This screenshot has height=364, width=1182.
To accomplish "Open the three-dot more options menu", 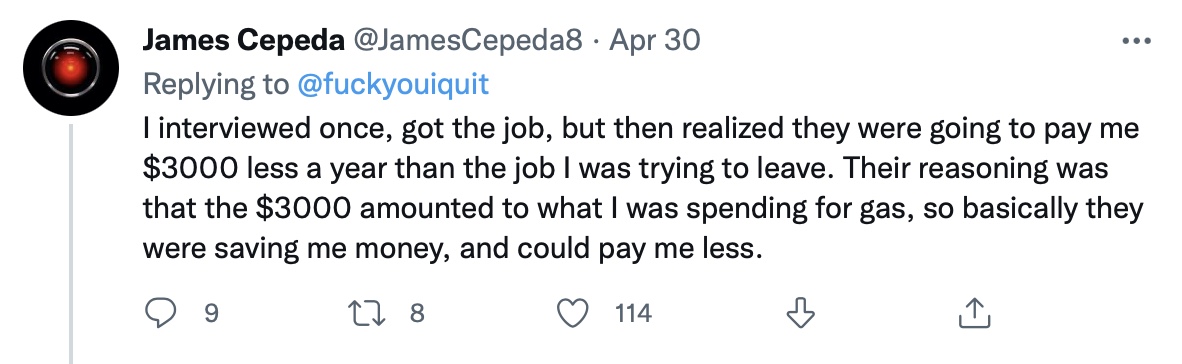I will coord(1136,41).
